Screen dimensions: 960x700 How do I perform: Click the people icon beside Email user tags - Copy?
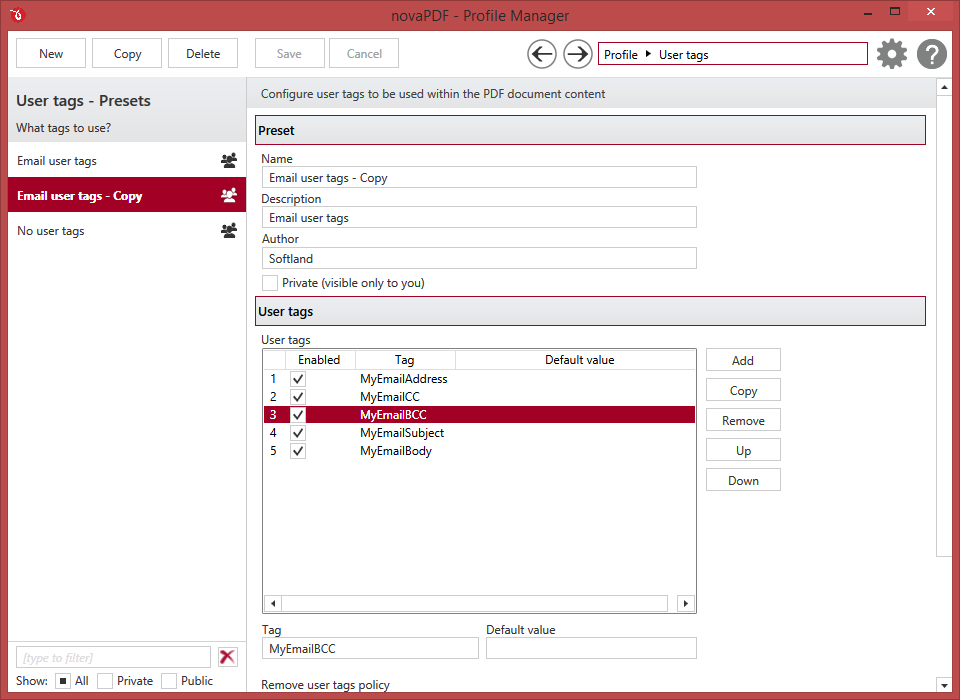click(x=229, y=195)
